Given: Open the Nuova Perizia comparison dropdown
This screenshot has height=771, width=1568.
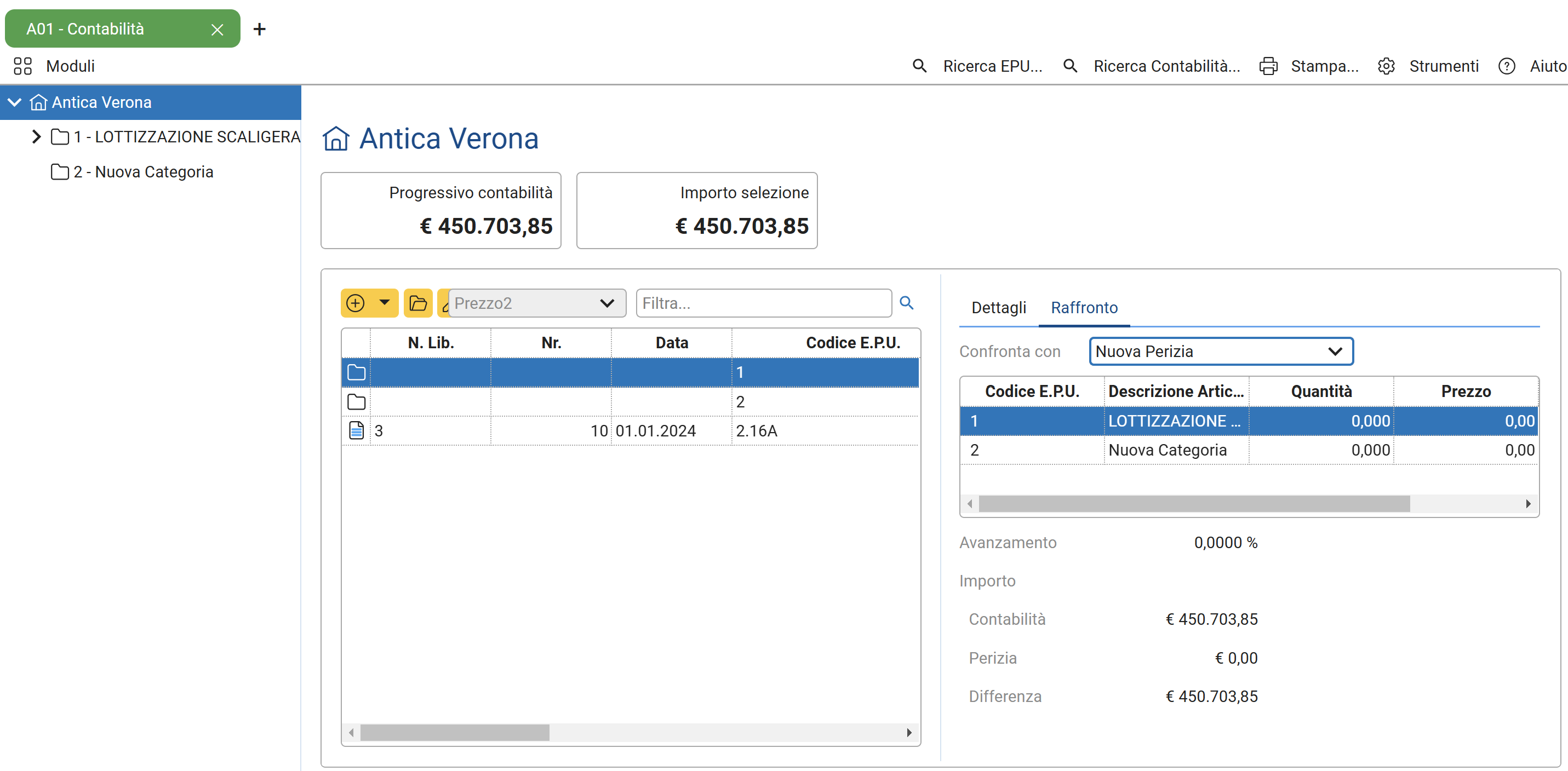Looking at the screenshot, I should (x=1334, y=352).
